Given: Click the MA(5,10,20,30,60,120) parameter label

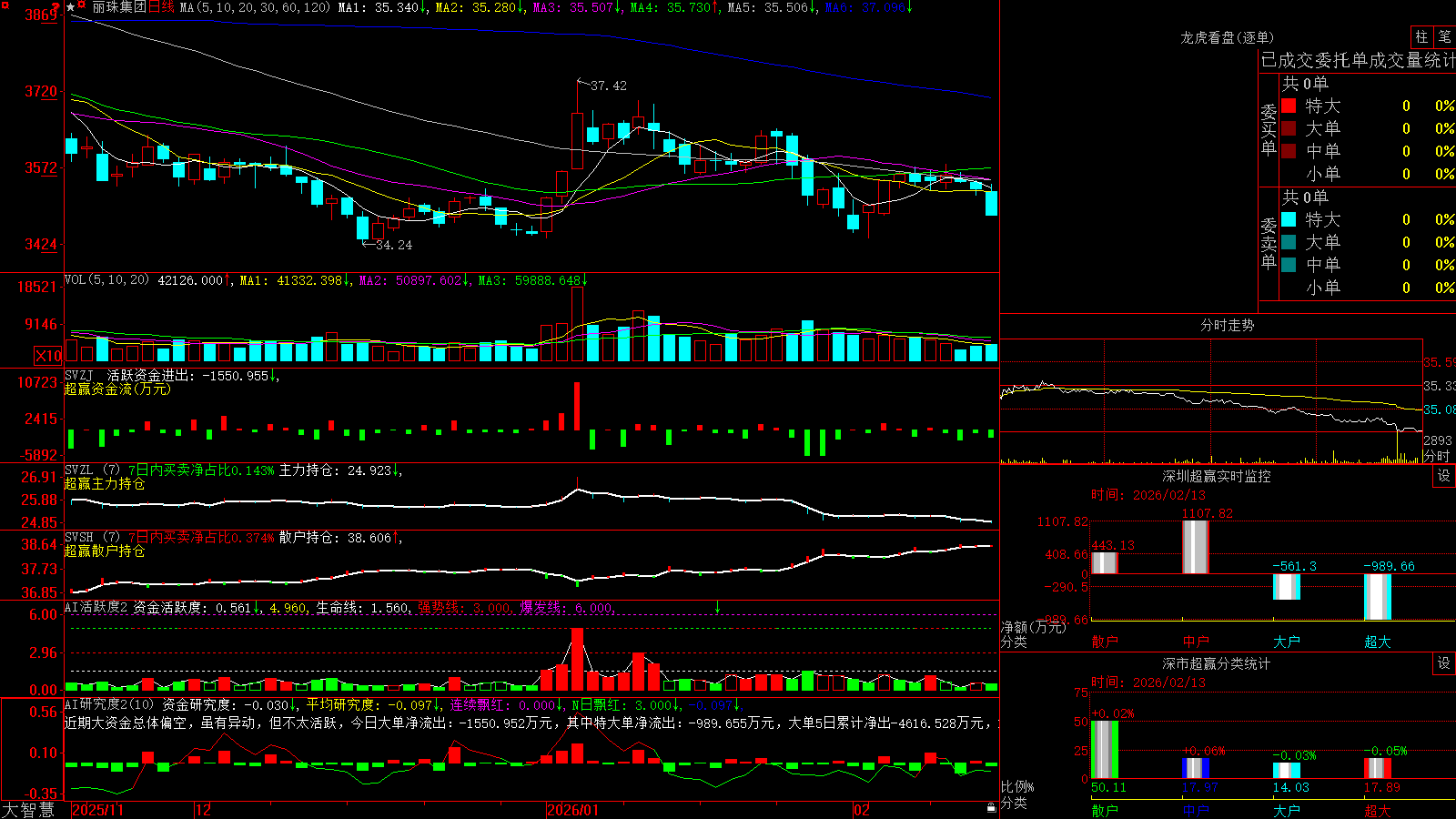Looking at the screenshot, I should point(255,7).
